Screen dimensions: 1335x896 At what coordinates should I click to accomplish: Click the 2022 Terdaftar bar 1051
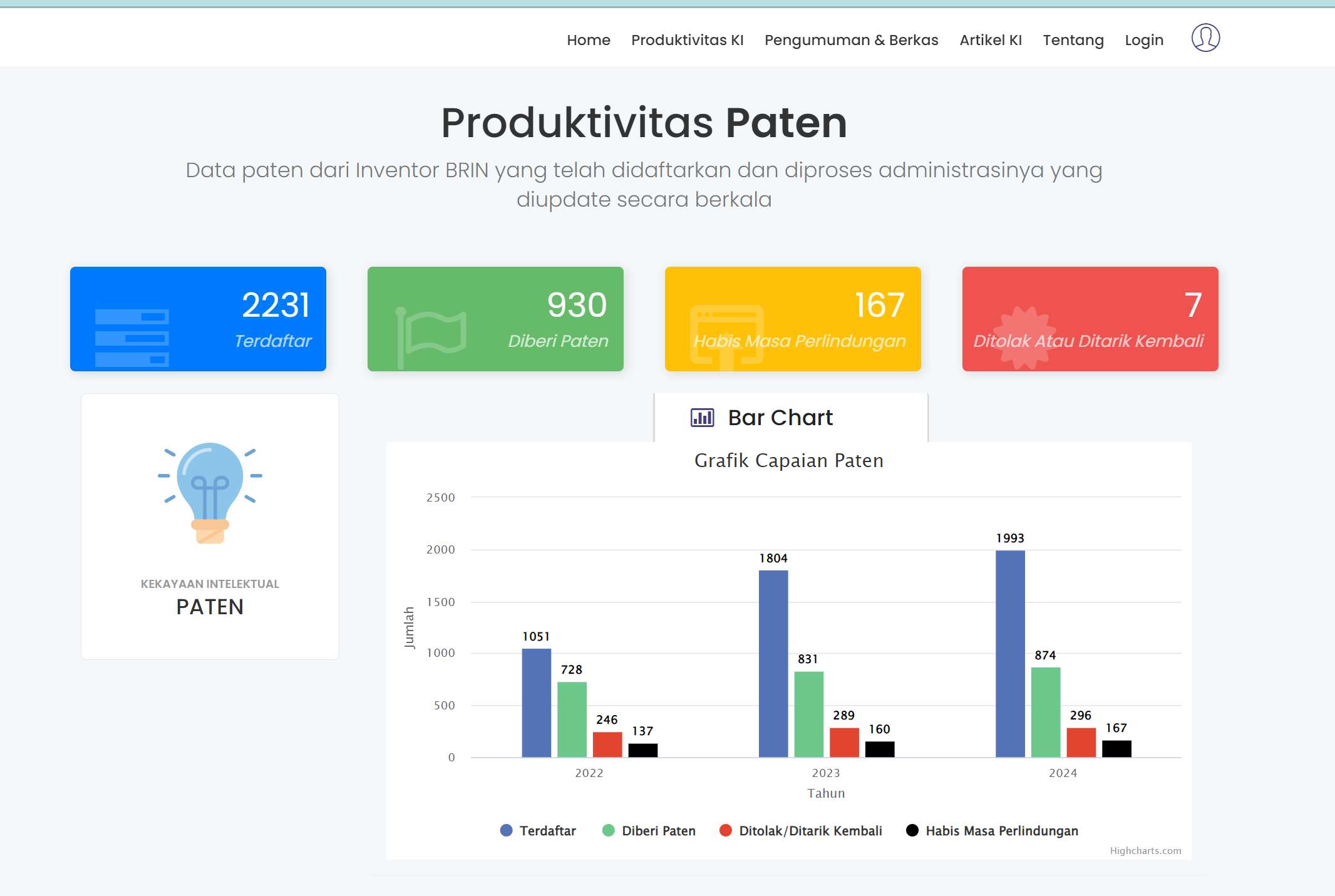(x=537, y=703)
